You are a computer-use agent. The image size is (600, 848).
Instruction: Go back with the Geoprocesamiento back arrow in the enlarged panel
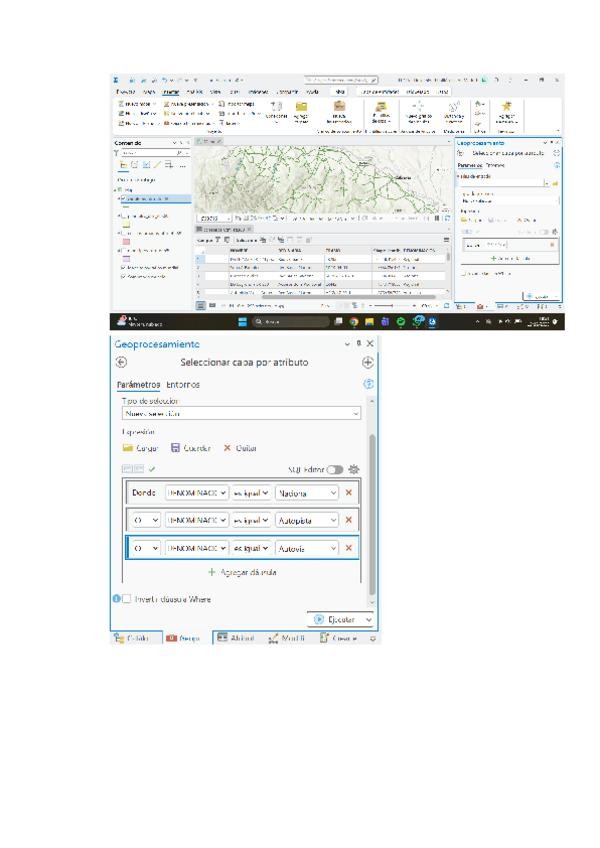121,362
